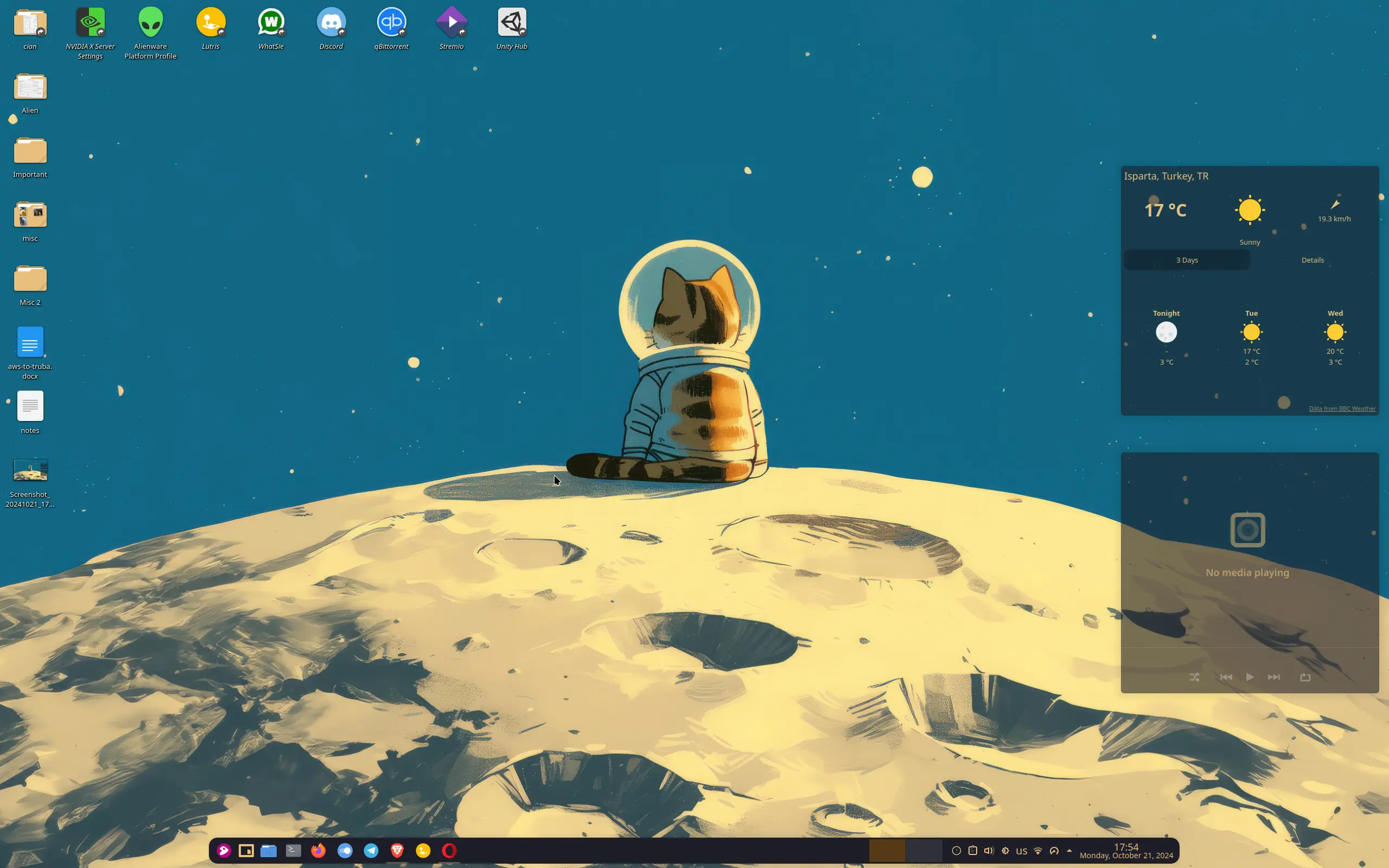Click the Tonight forecast moon icon

(1167, 333)
